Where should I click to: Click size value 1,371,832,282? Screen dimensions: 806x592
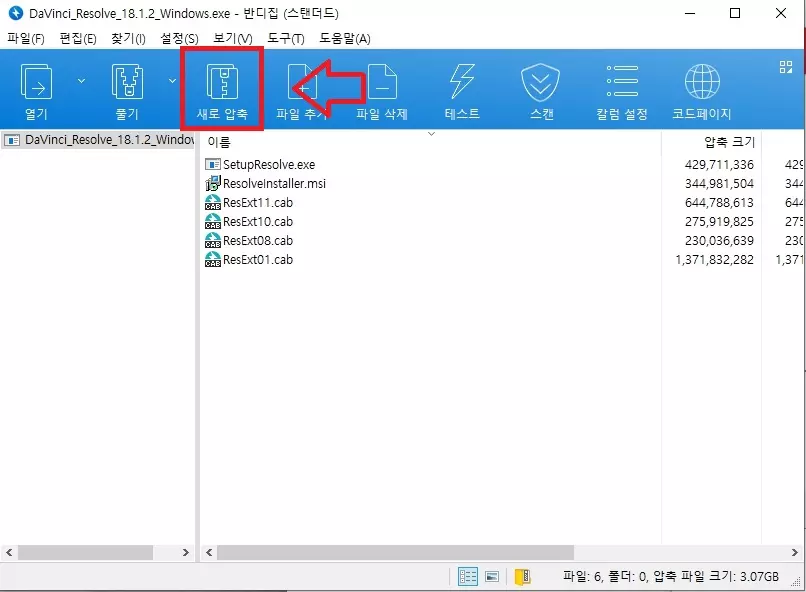pyautogui.click(x=715, y=260)
